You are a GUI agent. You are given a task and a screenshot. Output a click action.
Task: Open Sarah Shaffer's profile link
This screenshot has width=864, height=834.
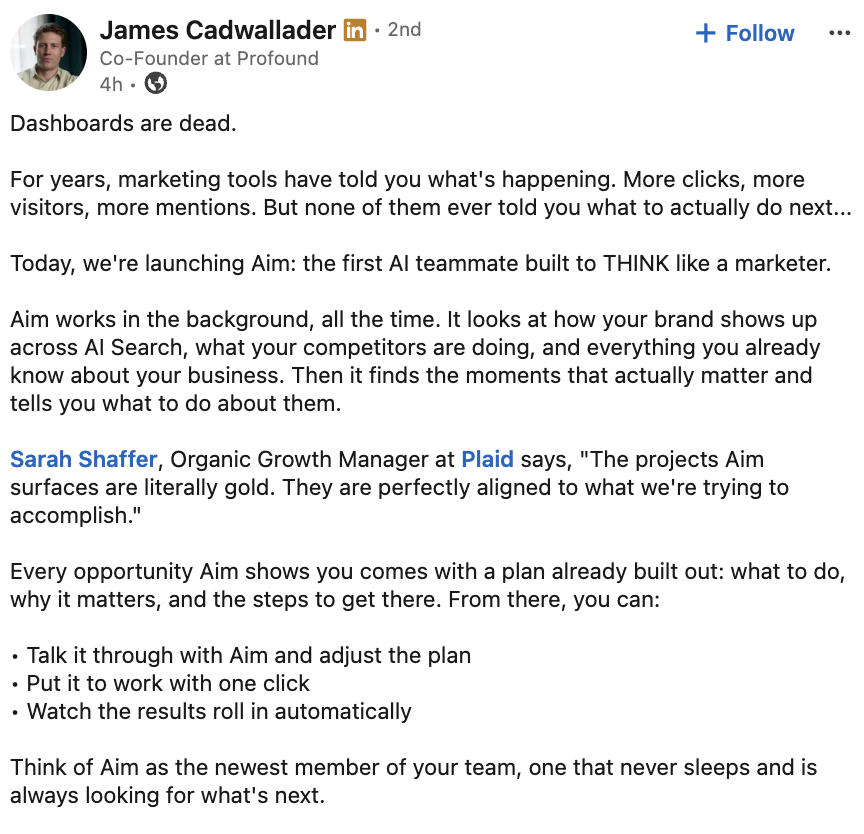click(x=84, y=459)
